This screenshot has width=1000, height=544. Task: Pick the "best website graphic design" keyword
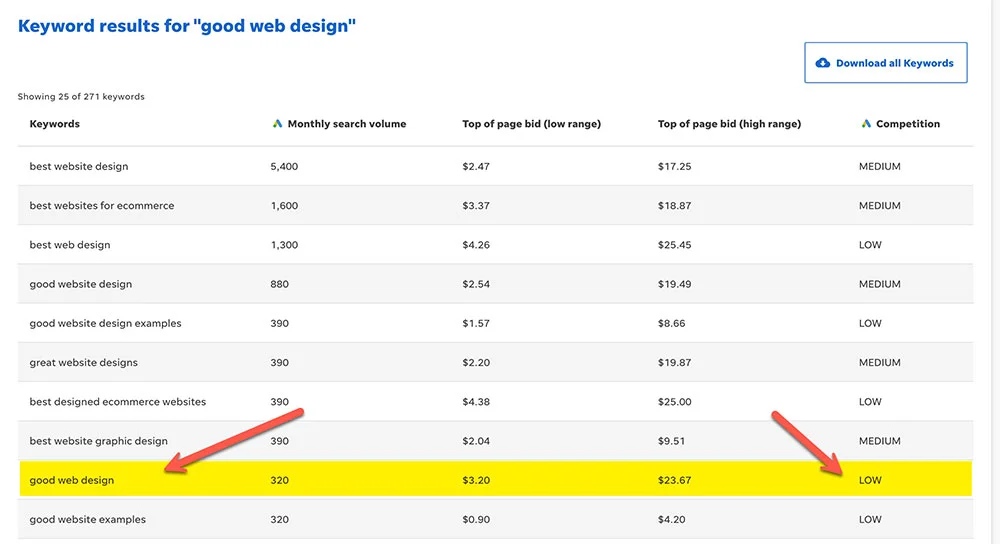(x=99, y=441)
